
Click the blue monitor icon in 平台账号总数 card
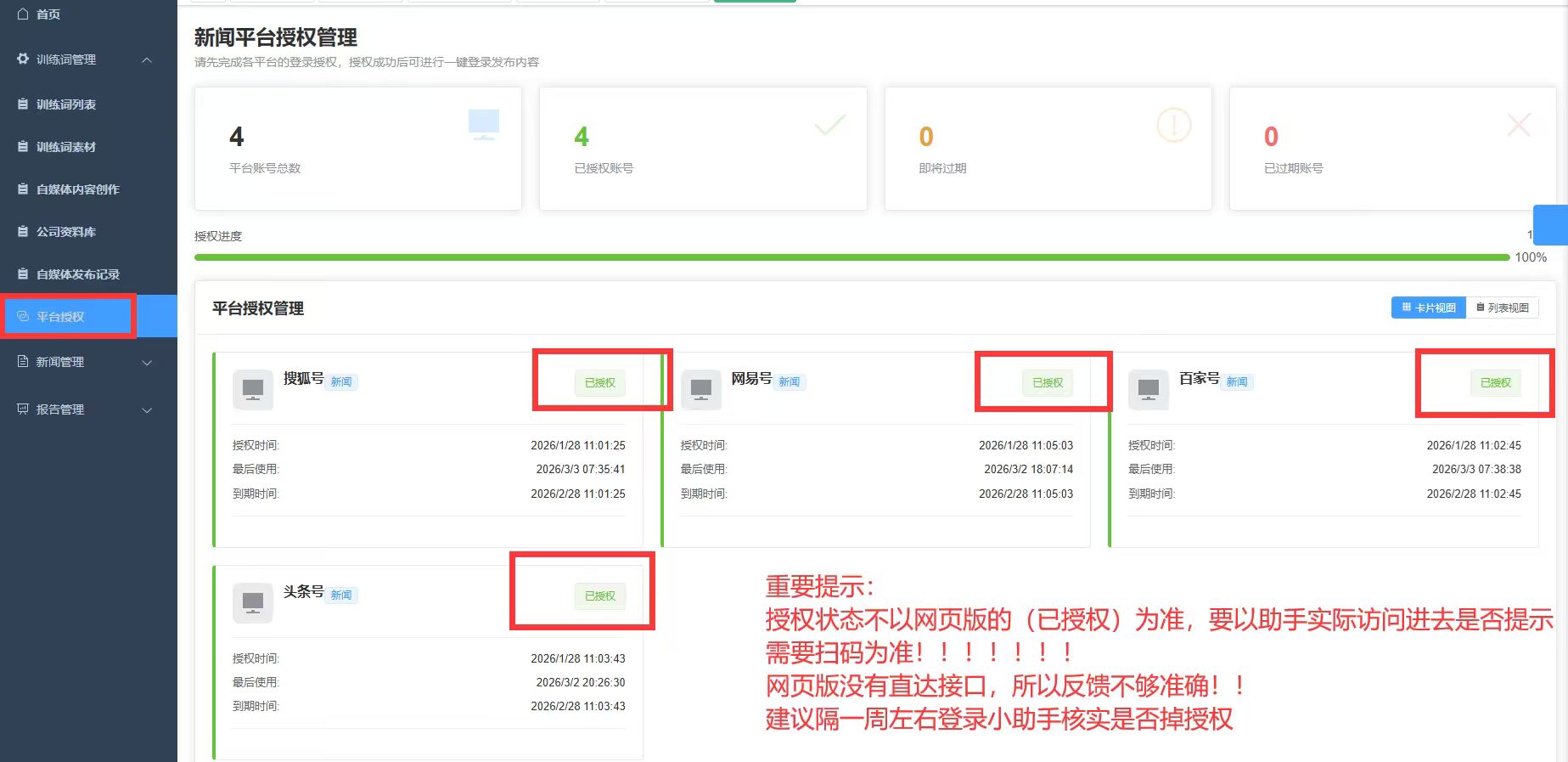484,124
